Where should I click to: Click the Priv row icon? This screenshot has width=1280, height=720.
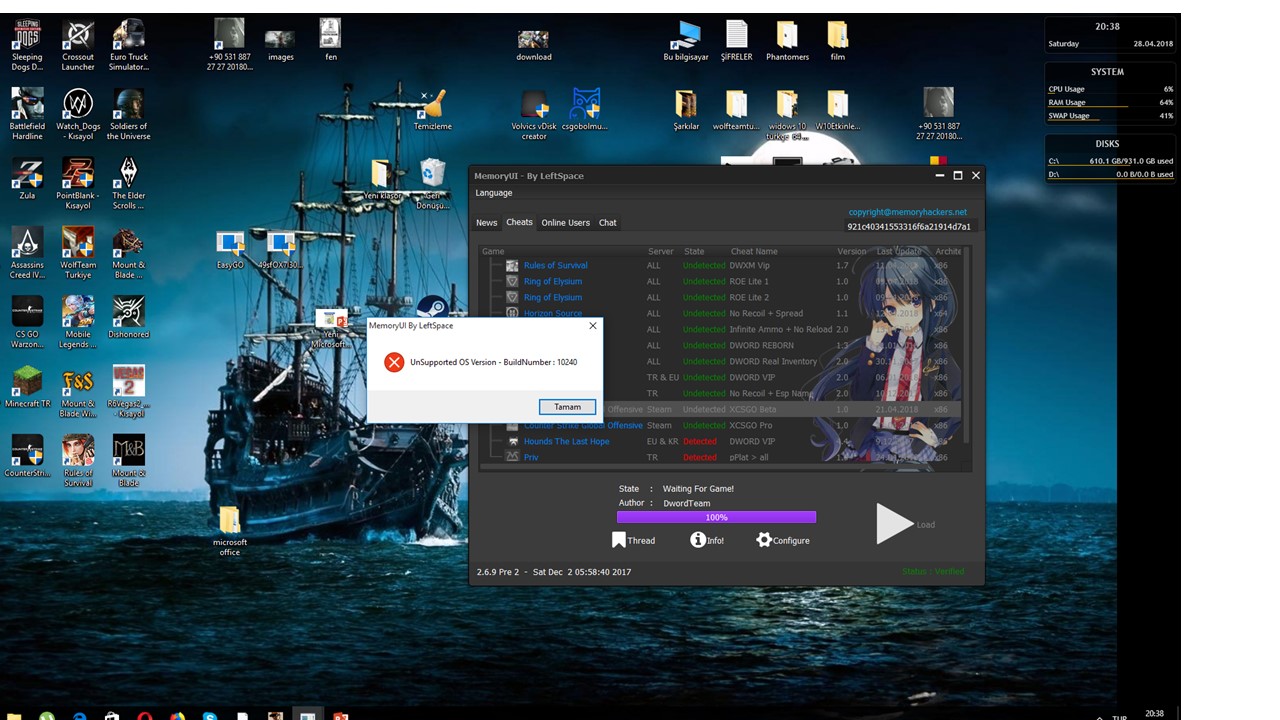512,458
